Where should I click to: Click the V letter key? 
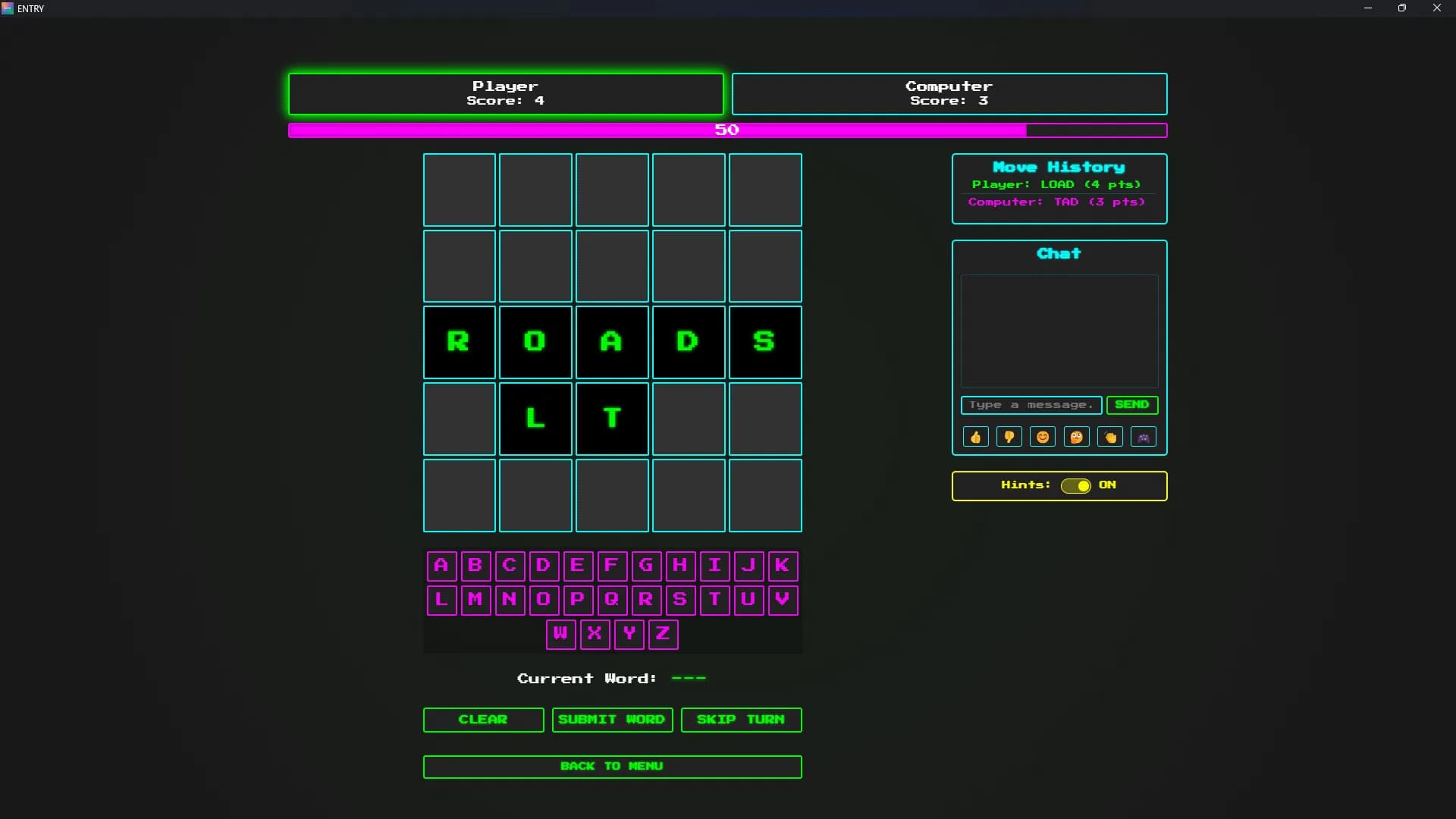pyautogui.click(x=783, y=600)
